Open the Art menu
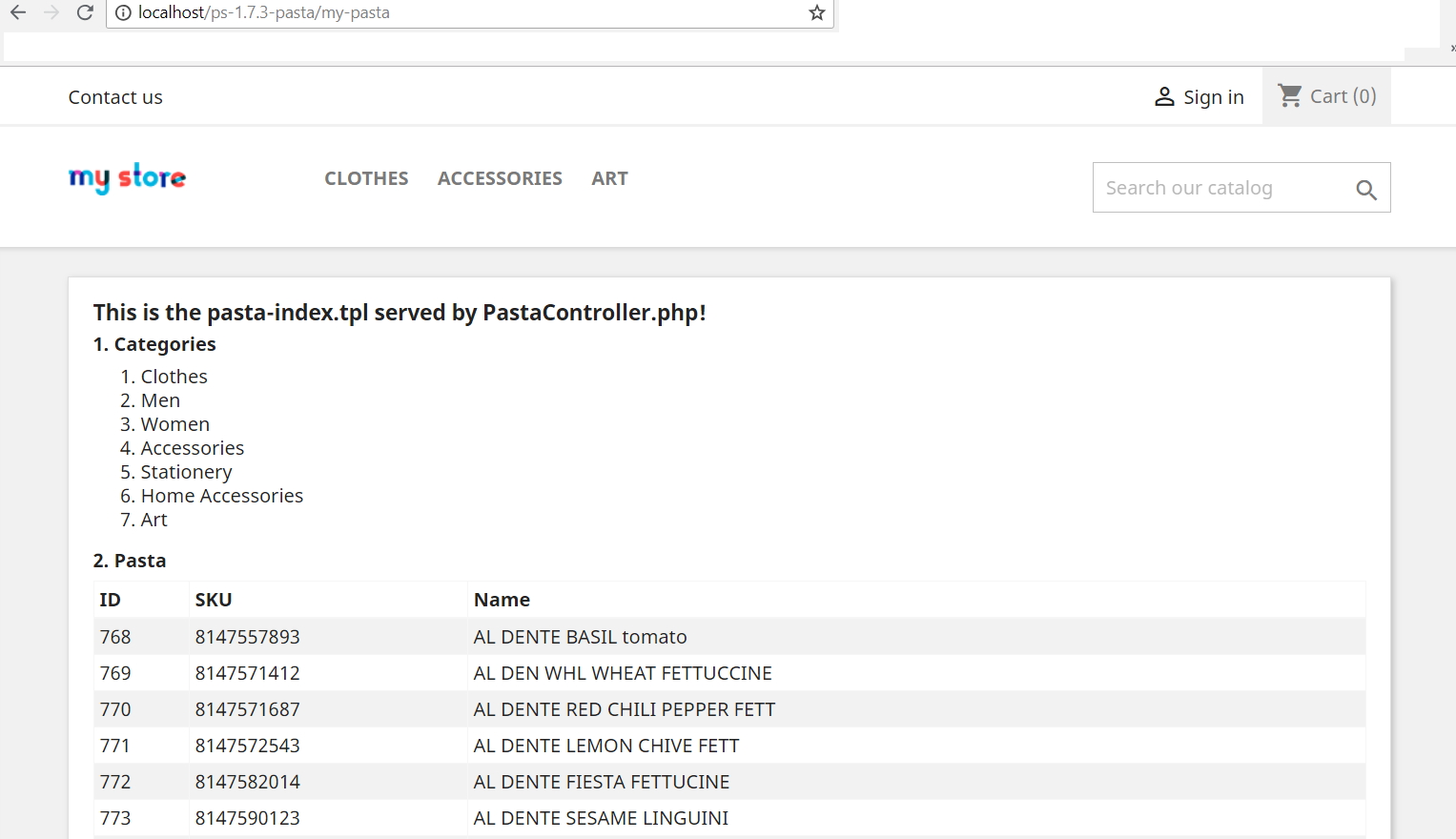Image resolution: width=1456 pixels, height=839 pixels. click(x=609, y=178)
